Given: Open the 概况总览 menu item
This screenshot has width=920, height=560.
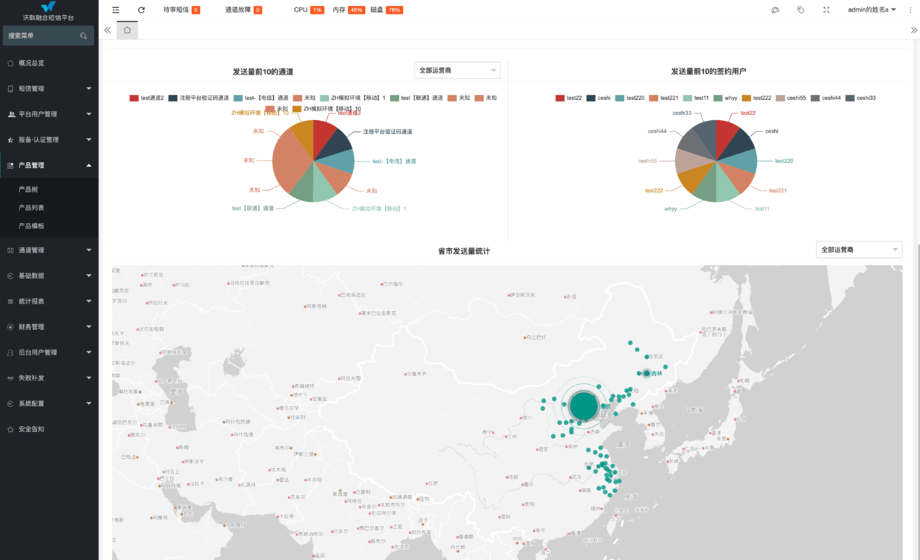Looking at the screenshot, I should pyautogui.click(x=49, y=63).
